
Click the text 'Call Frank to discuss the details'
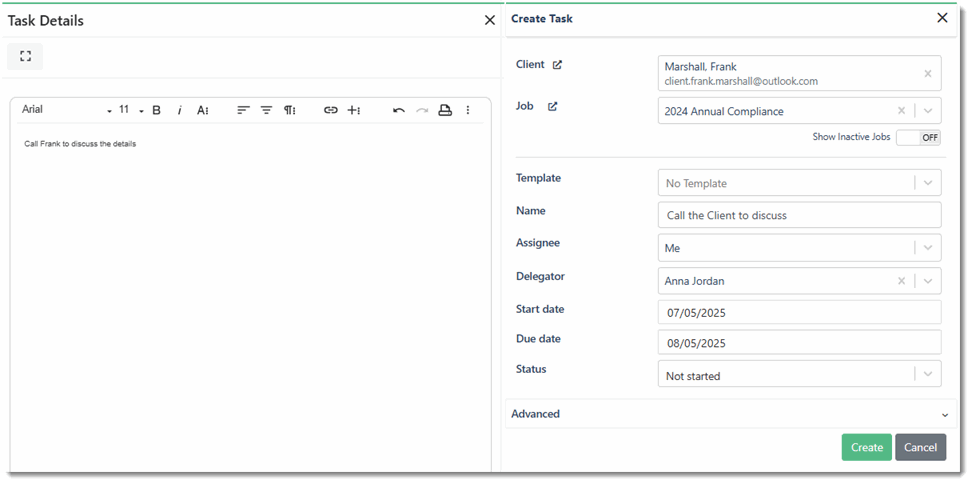coord(80,144)
